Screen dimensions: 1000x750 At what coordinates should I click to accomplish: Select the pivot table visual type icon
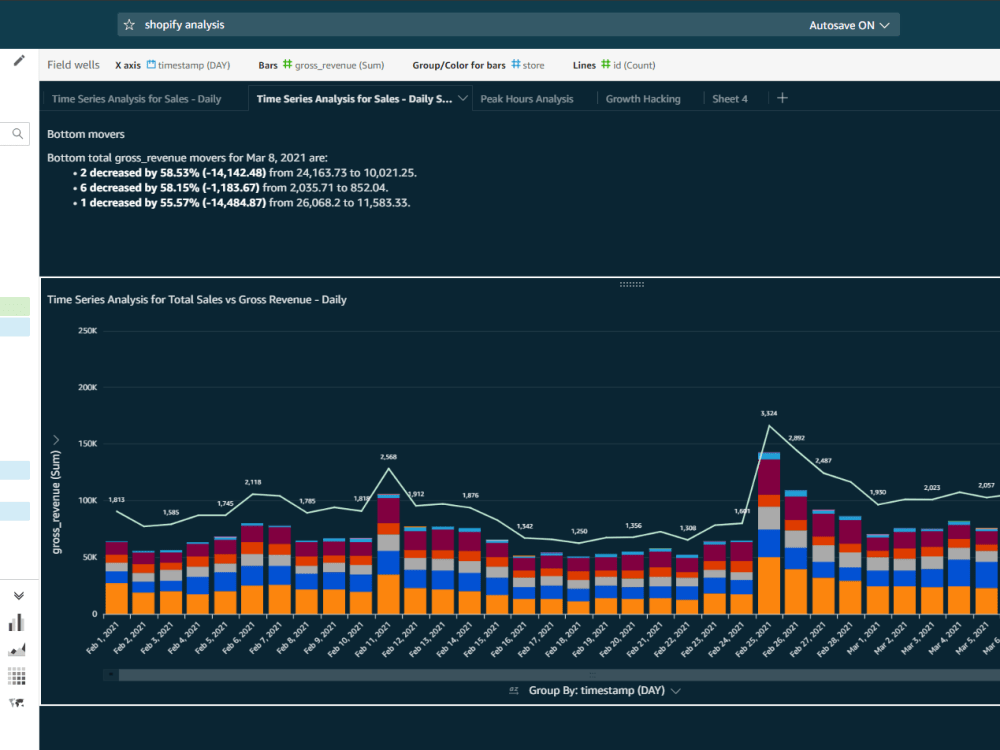click(18, 675)
